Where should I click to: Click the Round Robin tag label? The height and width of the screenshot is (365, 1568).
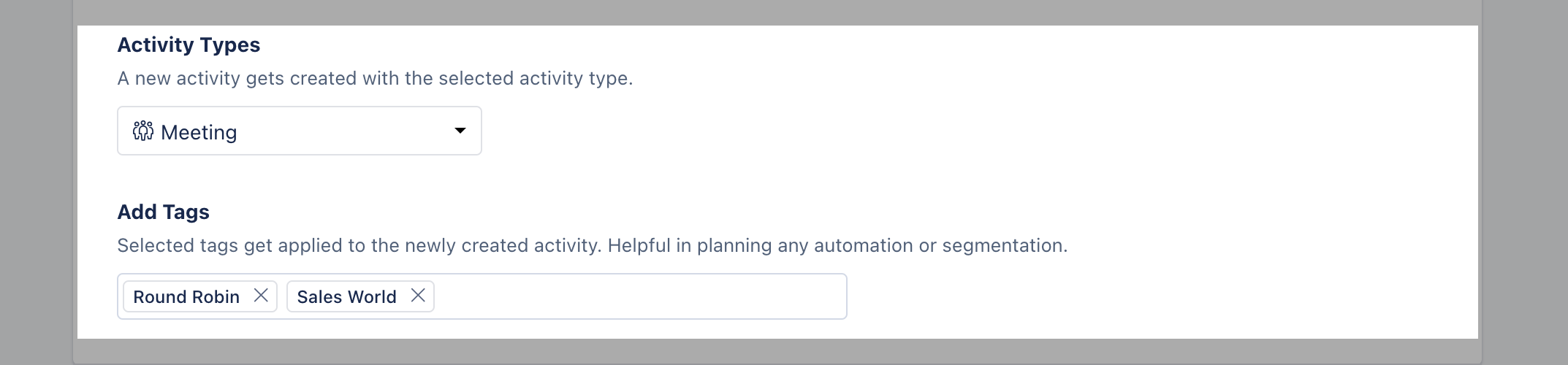186,296
